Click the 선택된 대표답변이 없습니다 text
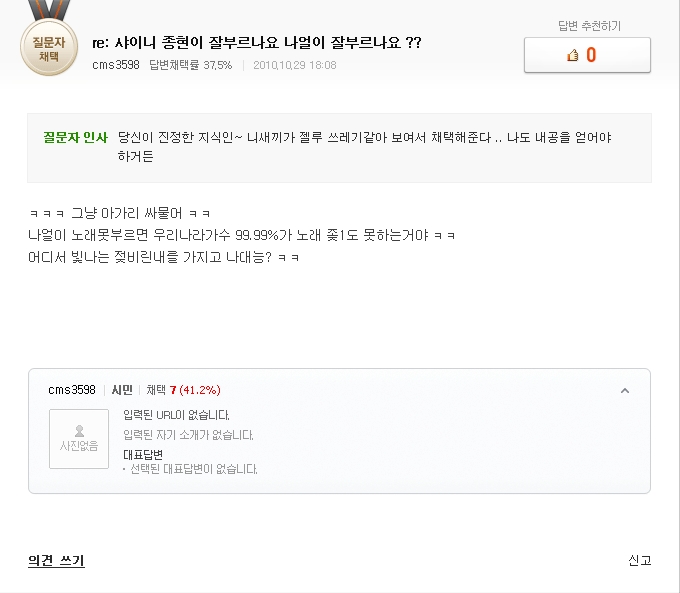Screen dimensions: 680x593 point(194,469)
